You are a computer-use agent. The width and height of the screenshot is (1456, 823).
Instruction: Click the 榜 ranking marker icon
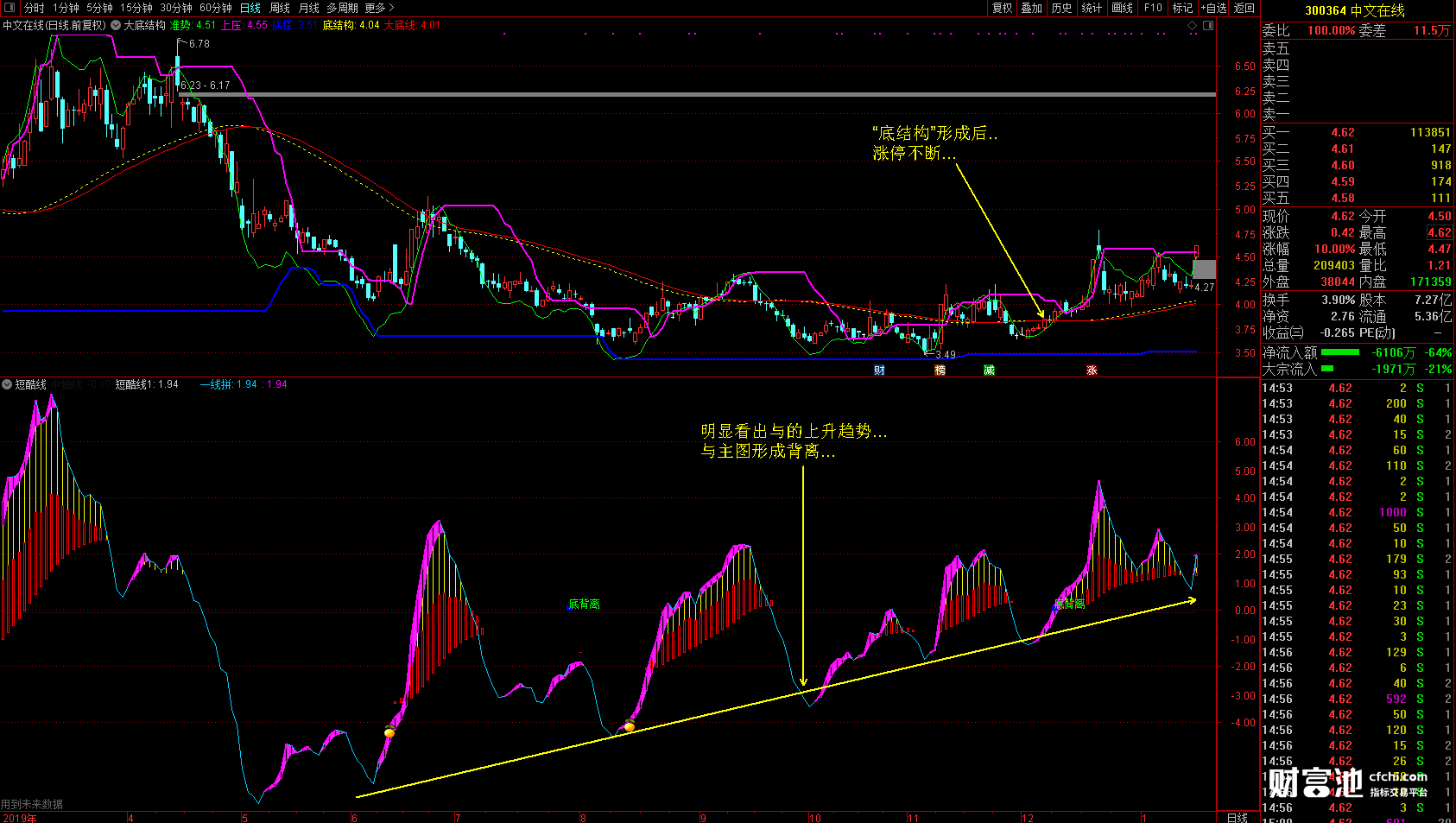pos(940,370)
